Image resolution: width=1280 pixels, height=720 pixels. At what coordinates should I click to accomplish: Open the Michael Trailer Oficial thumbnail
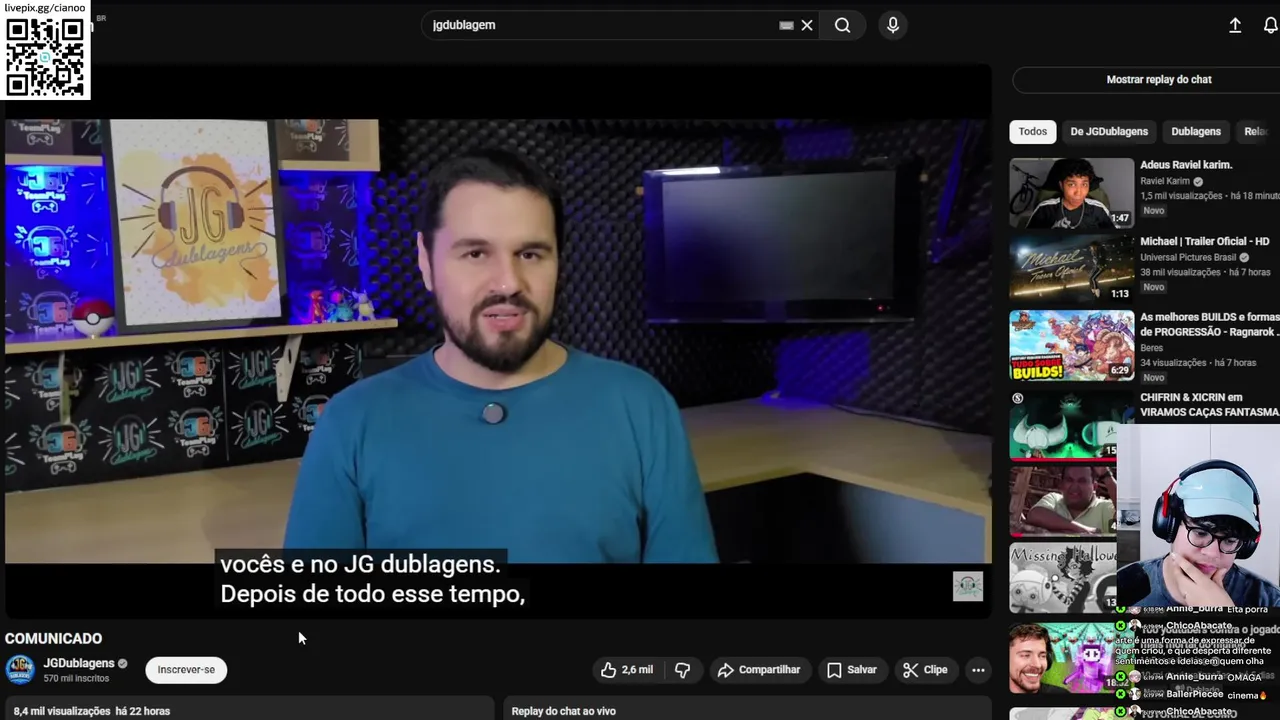[1072, 269]
